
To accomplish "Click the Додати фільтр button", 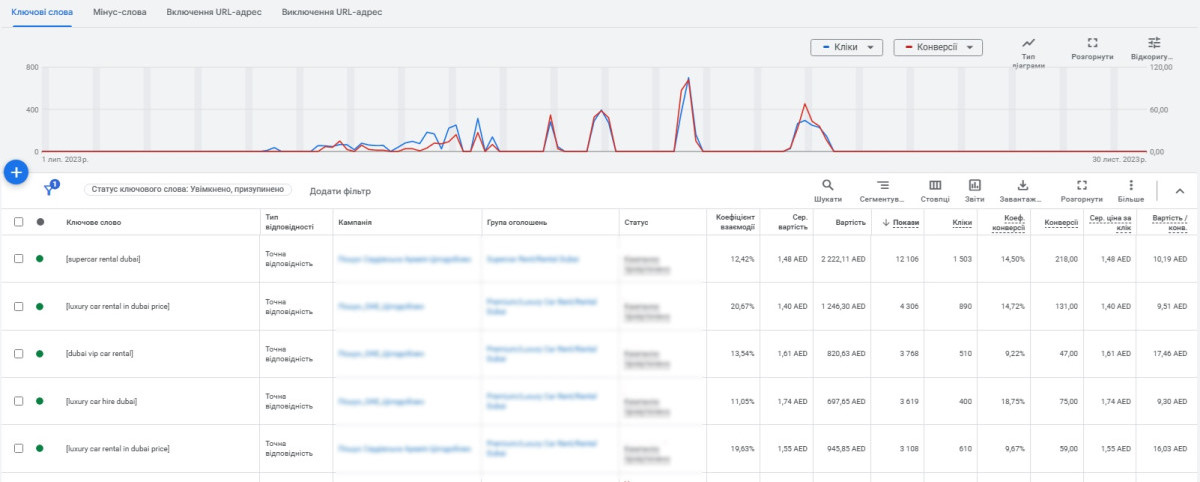I will coord(339,190).
